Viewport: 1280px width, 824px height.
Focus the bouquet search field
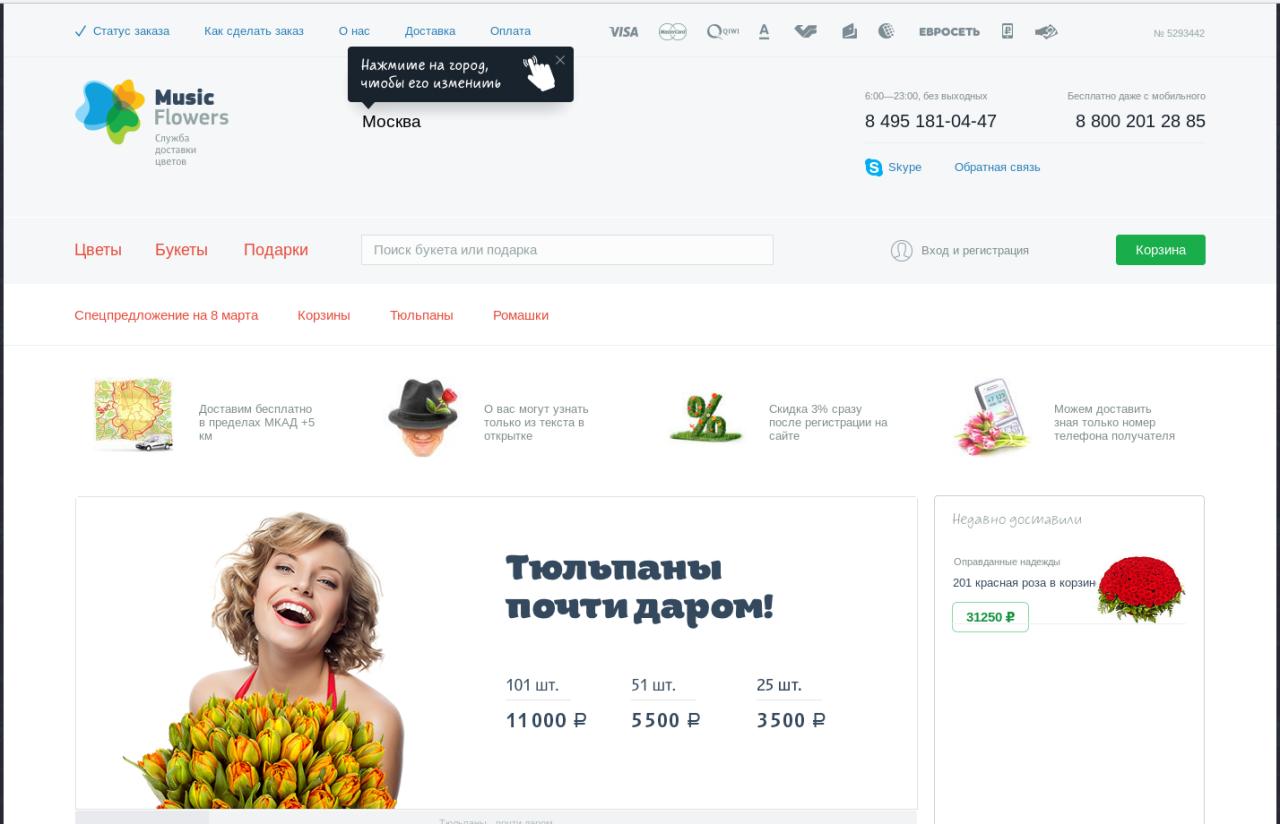567,250
